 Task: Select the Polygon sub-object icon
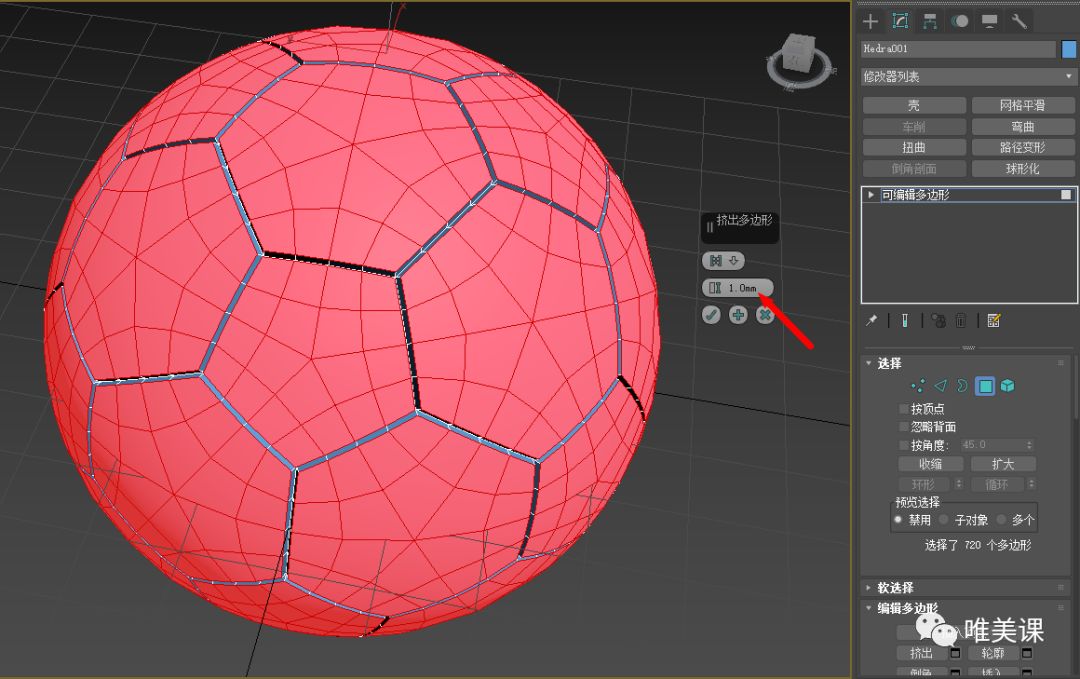point(985,385)
